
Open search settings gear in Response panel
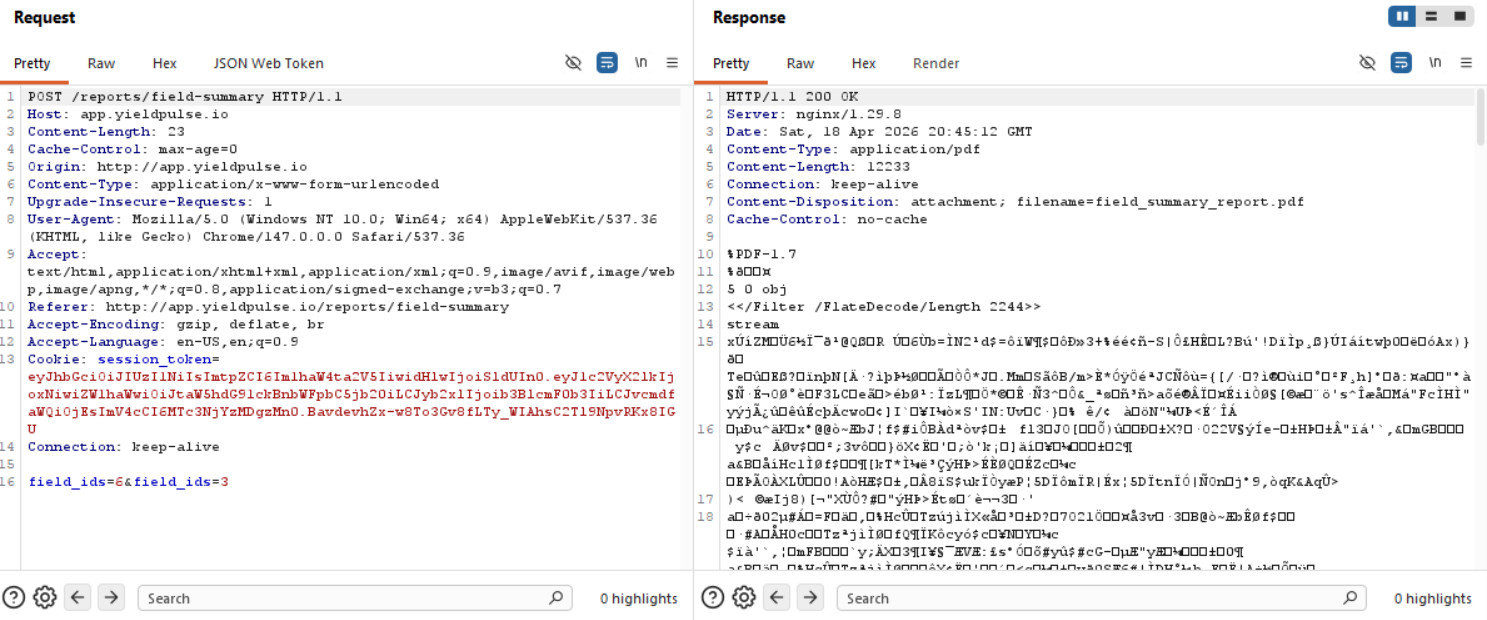coord(744,598)
